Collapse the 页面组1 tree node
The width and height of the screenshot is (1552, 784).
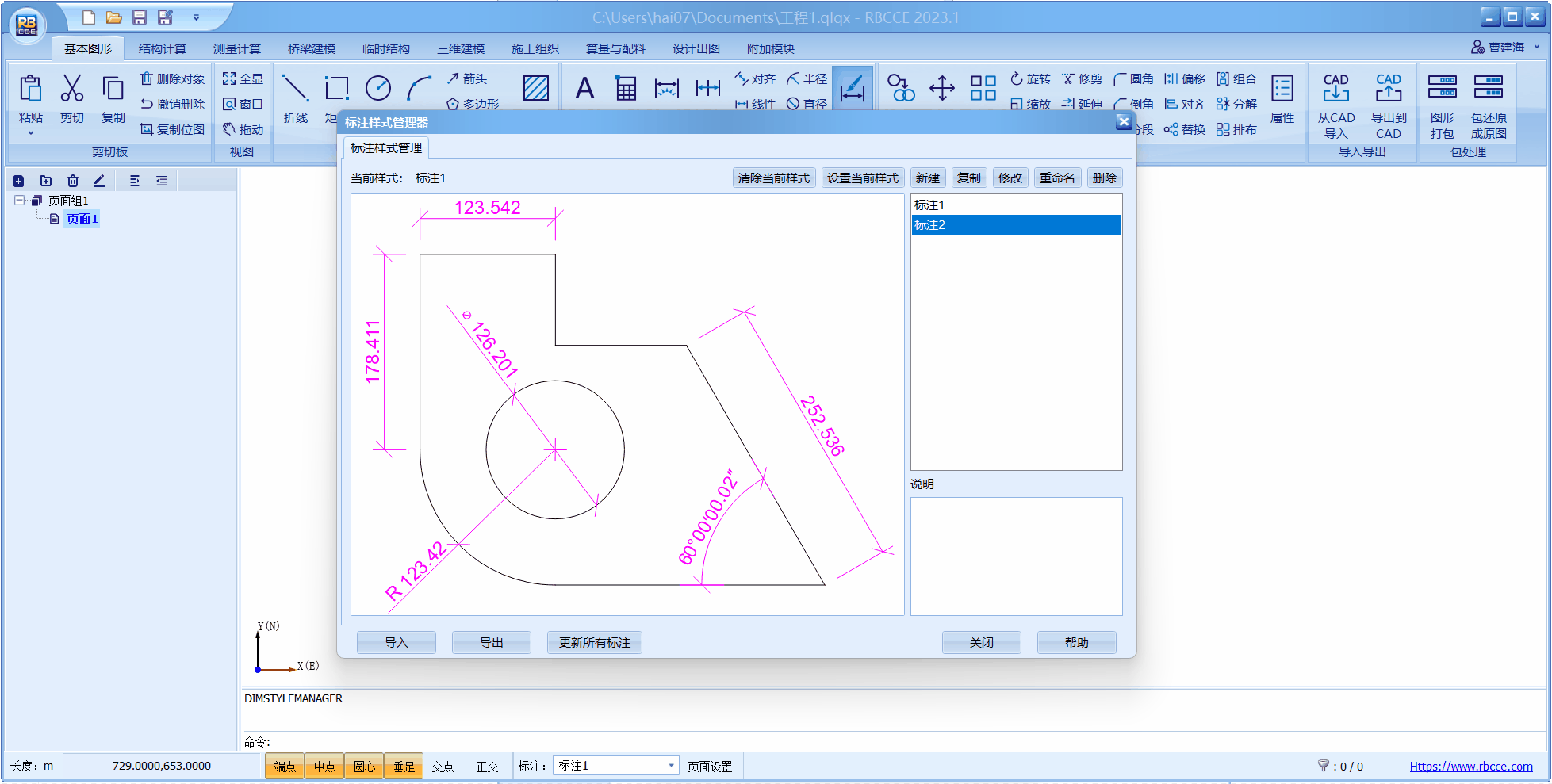point(19,201)
